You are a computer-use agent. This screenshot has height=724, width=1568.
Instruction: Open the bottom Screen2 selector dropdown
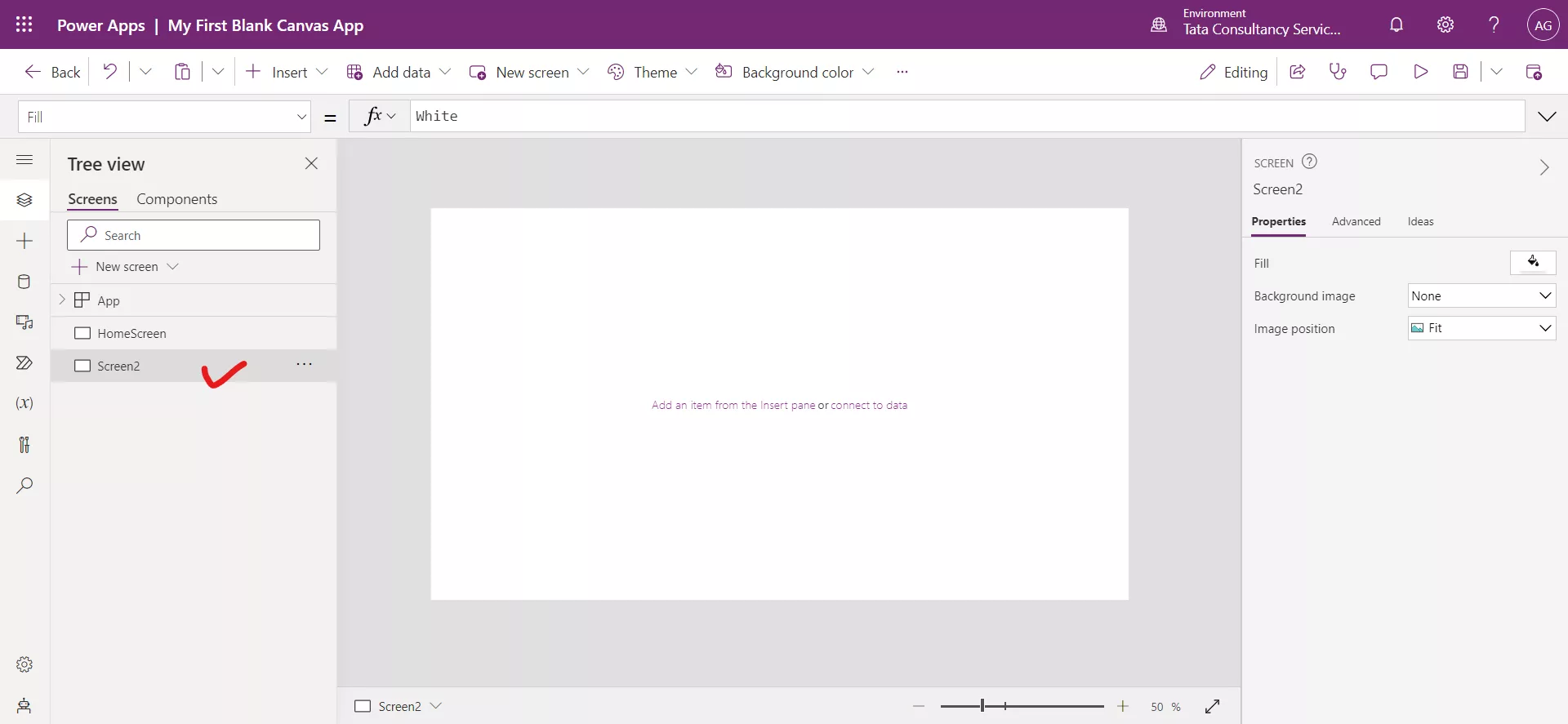click(435, 706)
